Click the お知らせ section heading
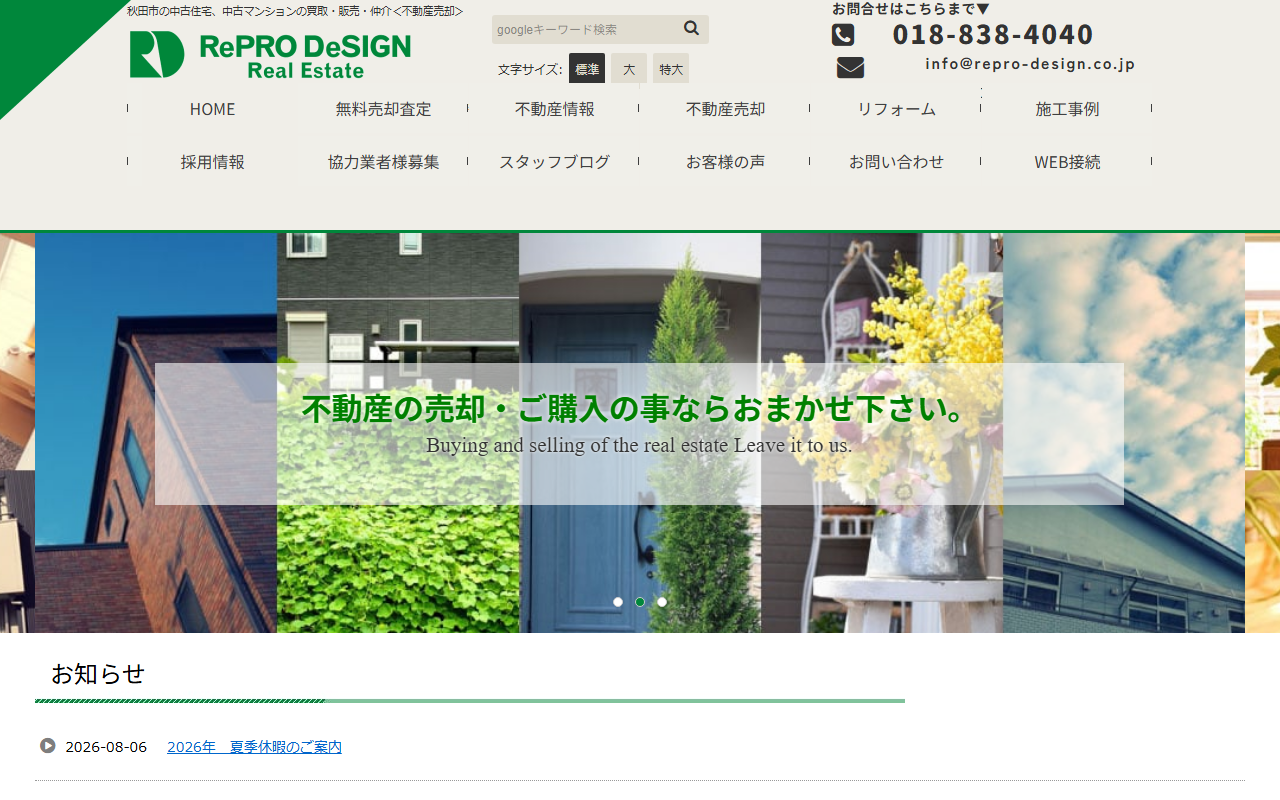 pyautogui.click(x=98, y=674)
